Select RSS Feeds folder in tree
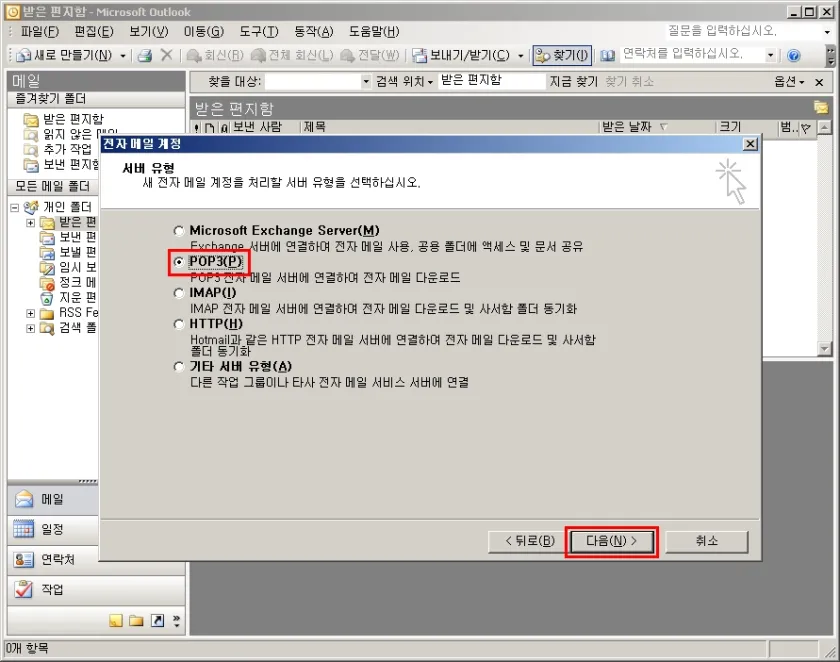 tap(69, 313)
